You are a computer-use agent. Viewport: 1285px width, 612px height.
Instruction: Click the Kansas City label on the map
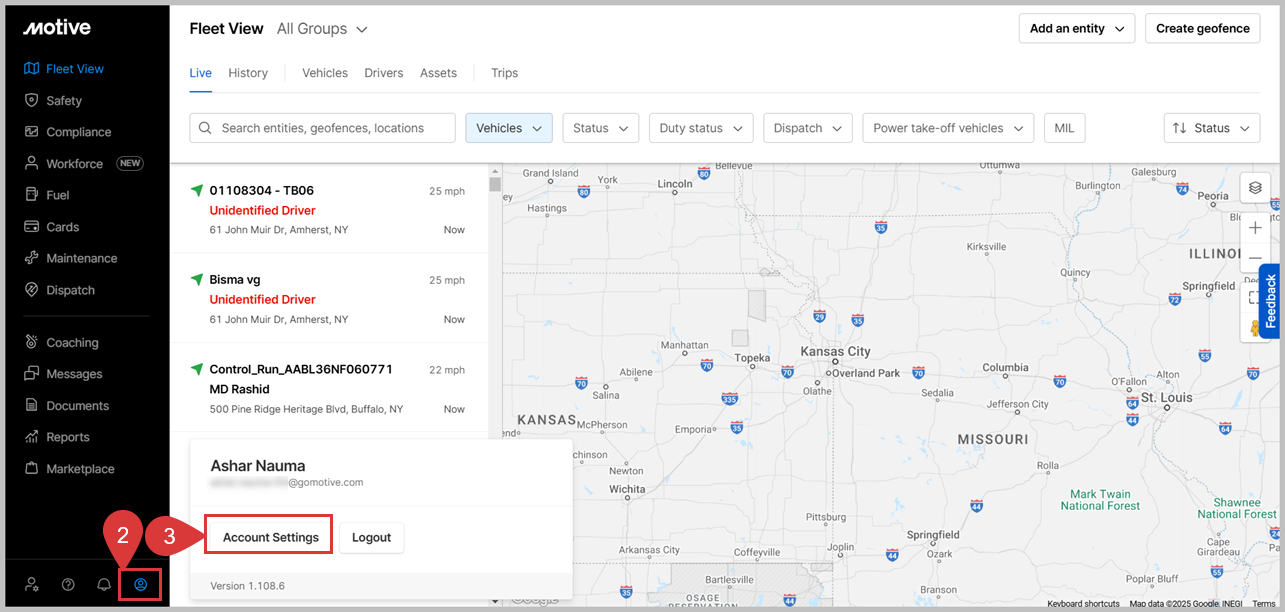(835, 352)
